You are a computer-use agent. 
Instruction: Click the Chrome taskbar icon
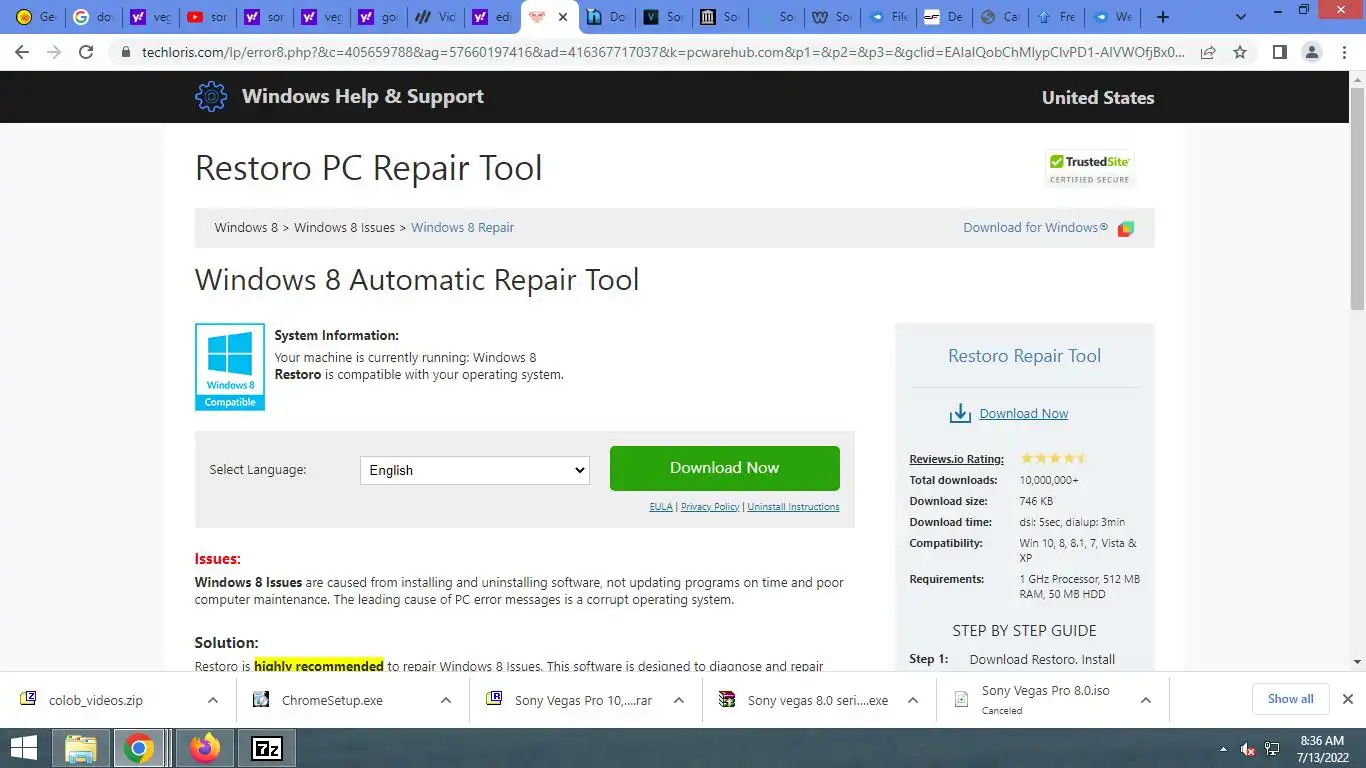tap(139, 748)
